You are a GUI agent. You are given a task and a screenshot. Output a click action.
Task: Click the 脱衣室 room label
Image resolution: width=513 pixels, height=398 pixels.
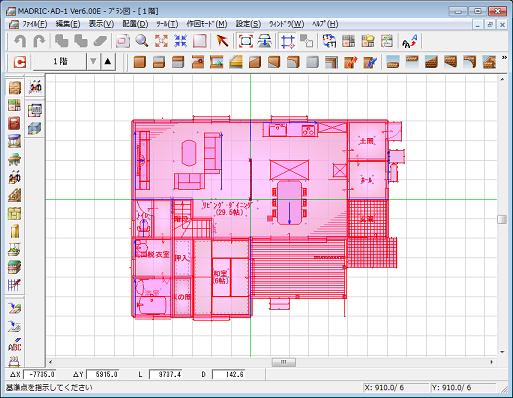tap(158, 255)
